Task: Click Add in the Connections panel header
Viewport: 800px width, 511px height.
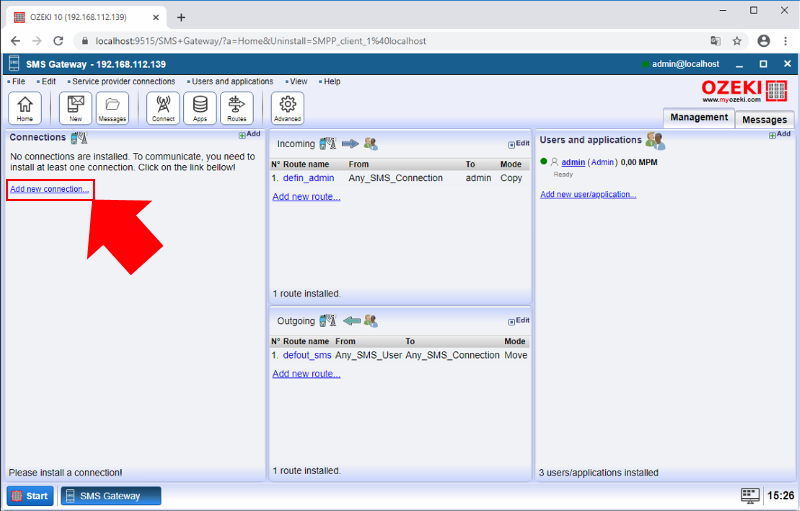Action: [249, 134]
